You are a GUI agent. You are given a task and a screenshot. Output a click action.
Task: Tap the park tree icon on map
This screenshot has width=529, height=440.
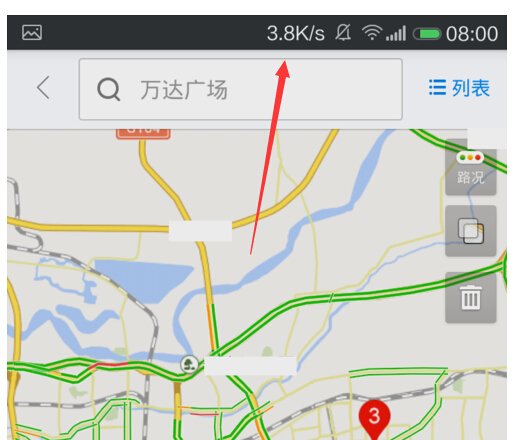pyautogui.click(x=189, y=364)
